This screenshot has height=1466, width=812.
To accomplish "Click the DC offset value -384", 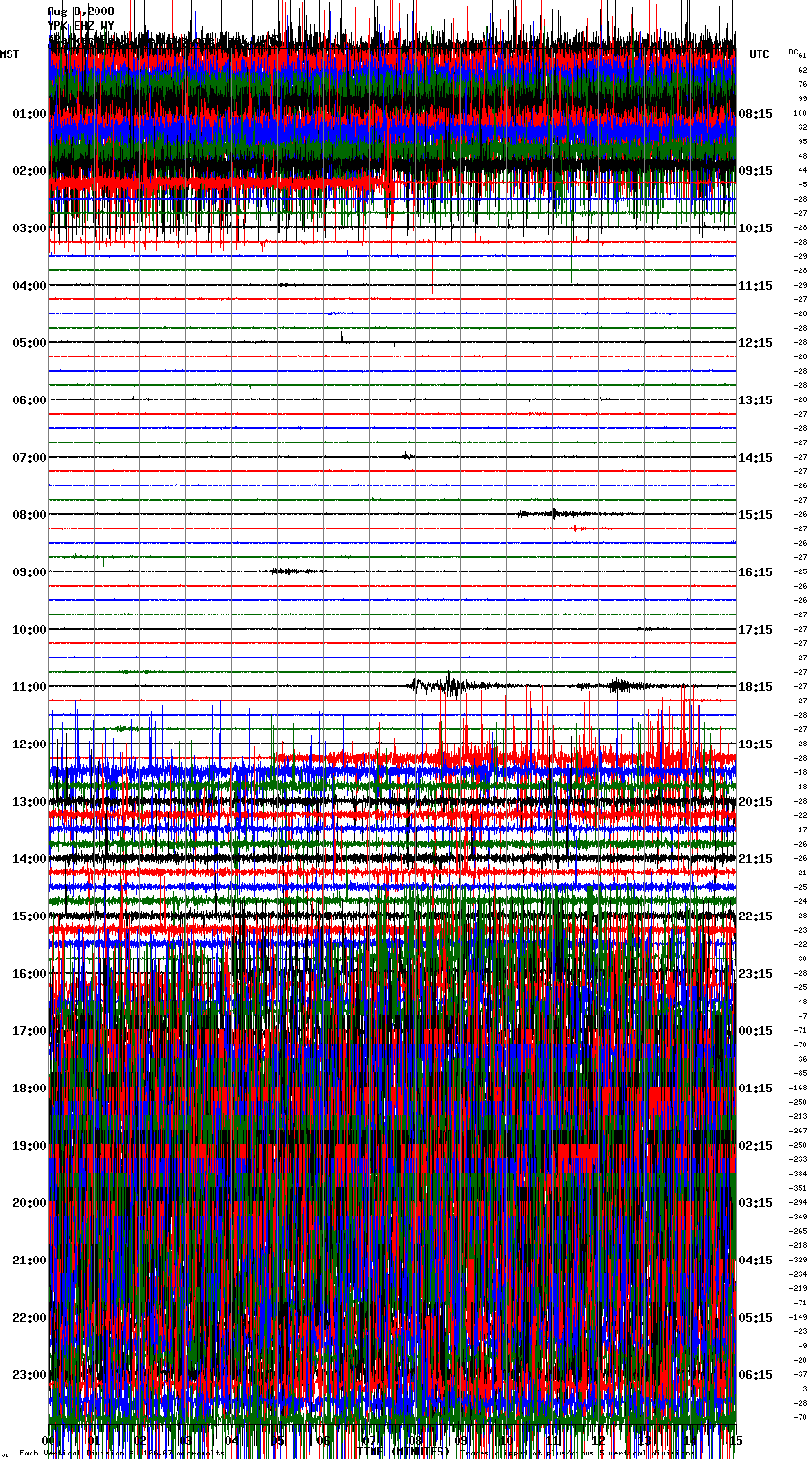I will (798, 1174).
